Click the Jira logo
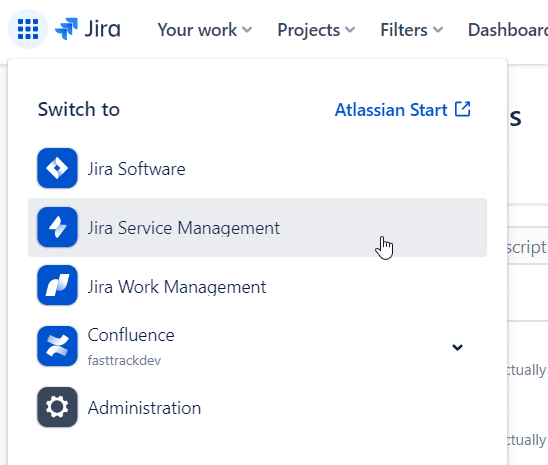The image size is (548, 465). (88, 29)
